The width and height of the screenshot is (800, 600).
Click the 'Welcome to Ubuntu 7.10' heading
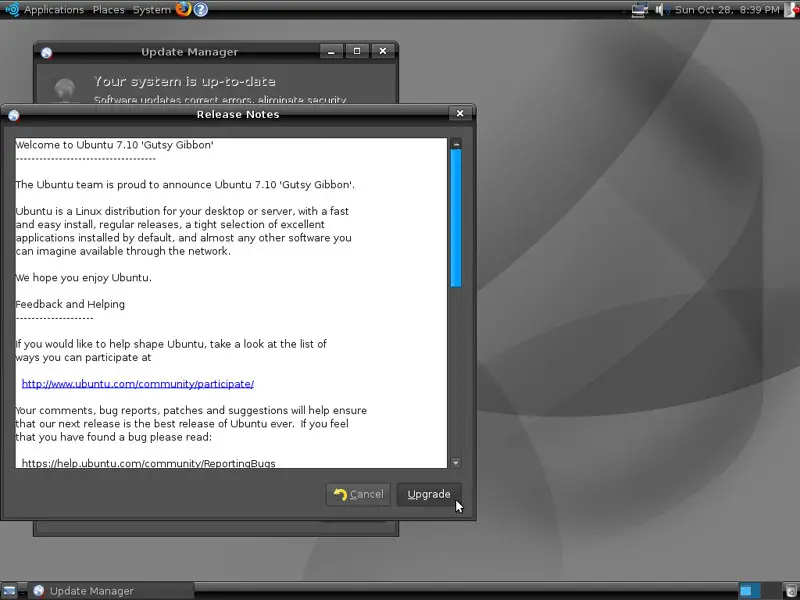pos(114,145)
